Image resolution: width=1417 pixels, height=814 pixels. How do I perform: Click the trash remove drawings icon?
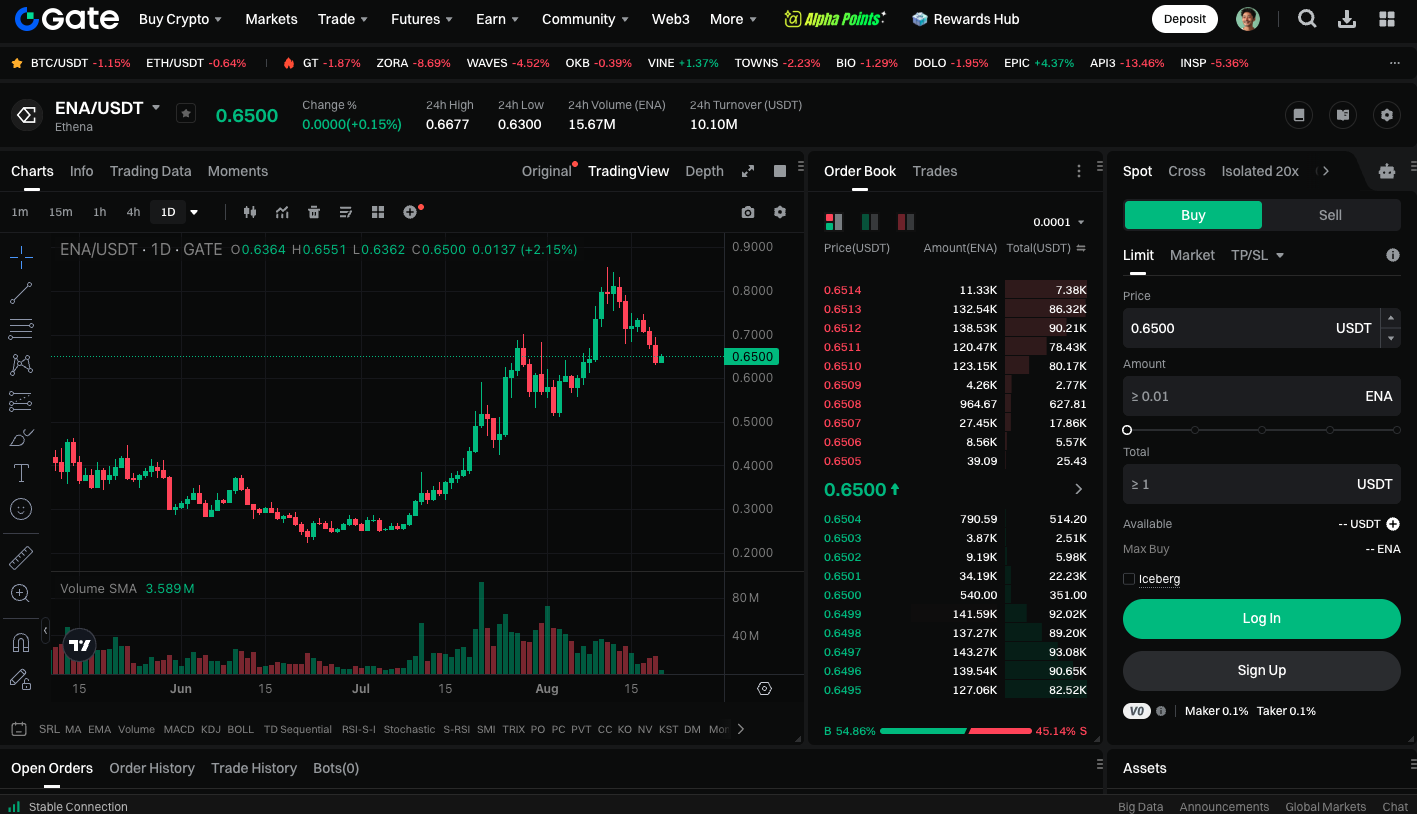coord(314,212)
